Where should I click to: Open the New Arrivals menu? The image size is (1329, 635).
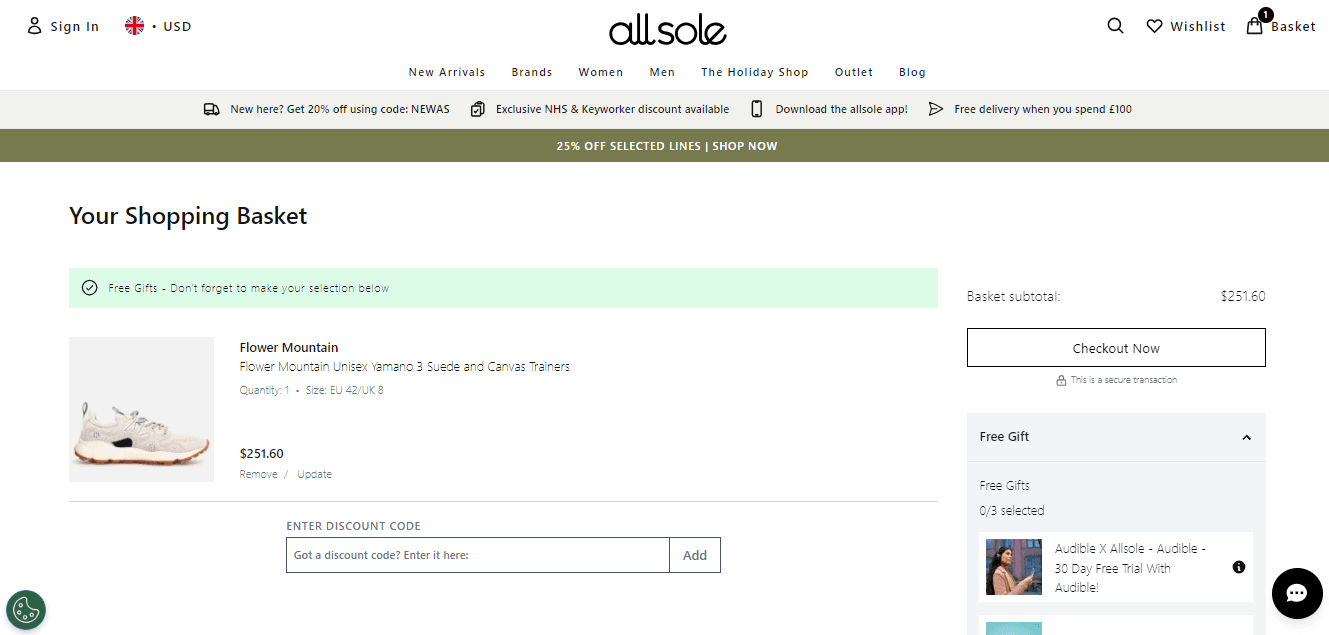447,72
